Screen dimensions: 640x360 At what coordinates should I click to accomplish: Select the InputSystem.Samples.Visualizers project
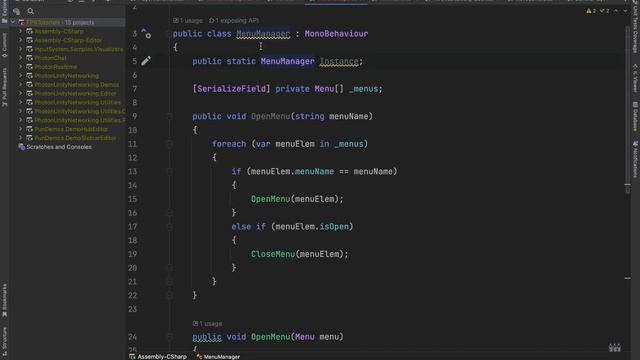[x=78, y=49]
